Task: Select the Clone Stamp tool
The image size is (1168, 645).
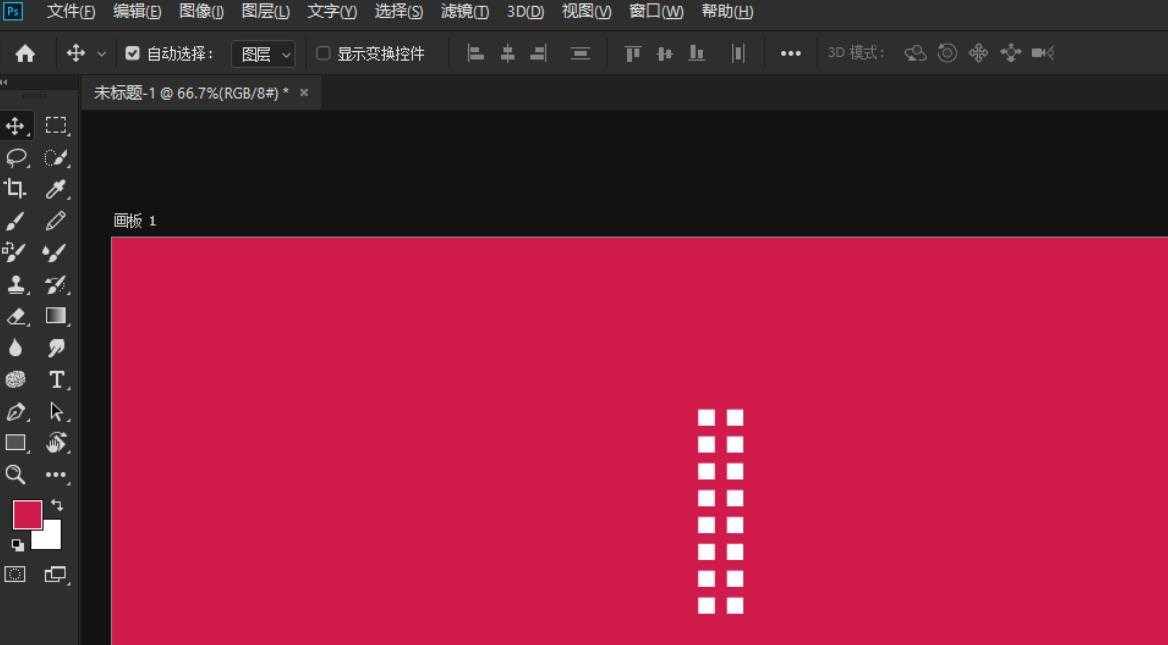Action: (x=14, y=285)
